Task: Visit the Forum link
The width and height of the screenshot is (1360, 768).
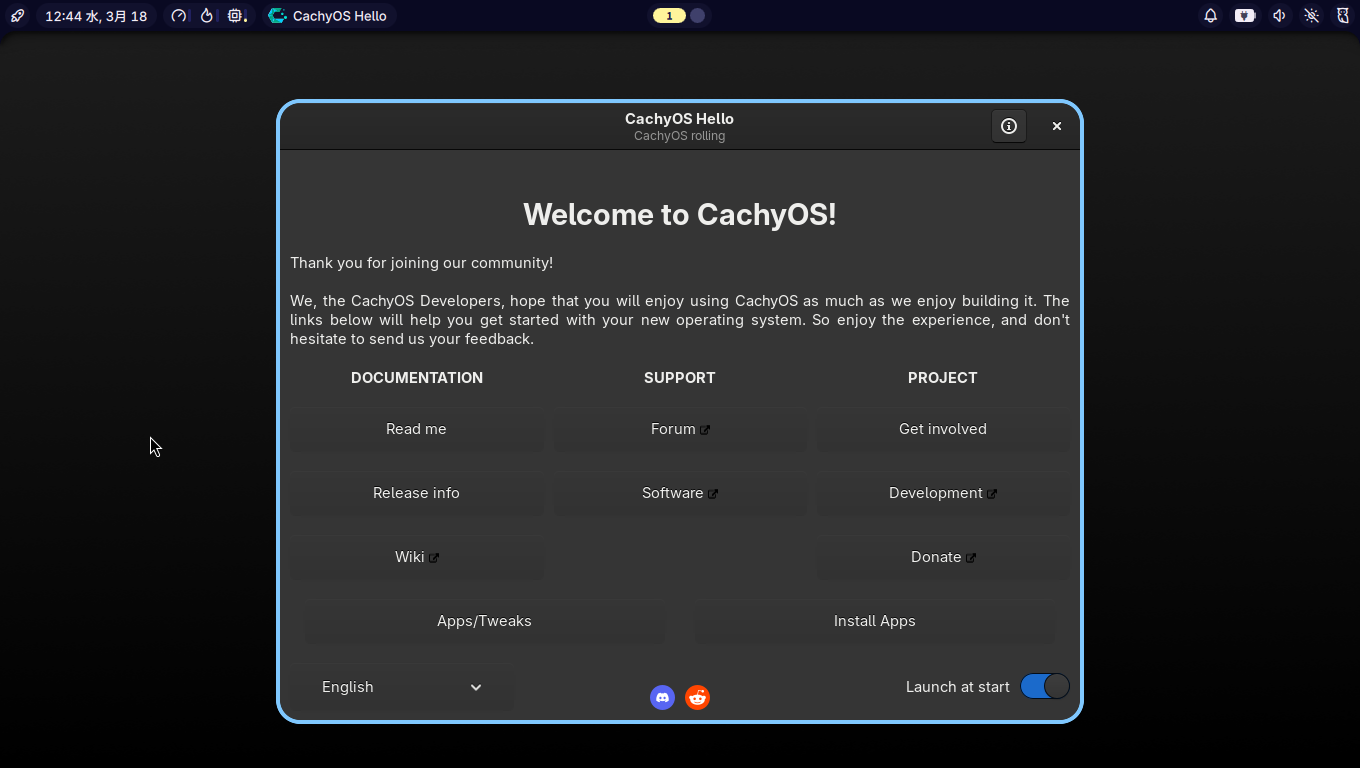Action: point(680,429)
